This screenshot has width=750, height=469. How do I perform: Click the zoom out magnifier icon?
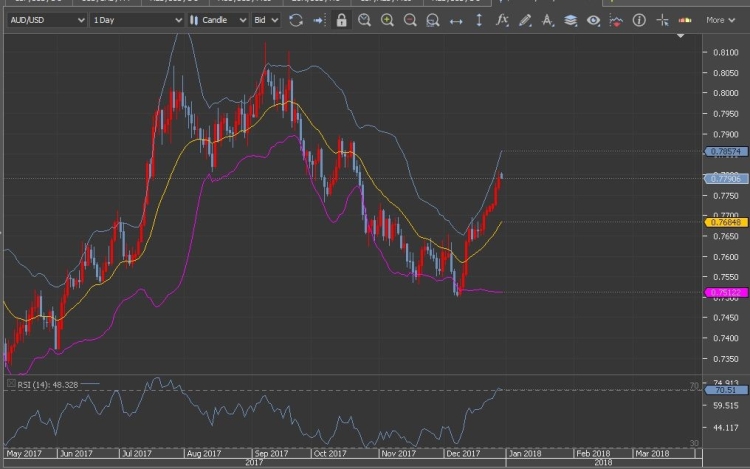(x=410, y=20)
